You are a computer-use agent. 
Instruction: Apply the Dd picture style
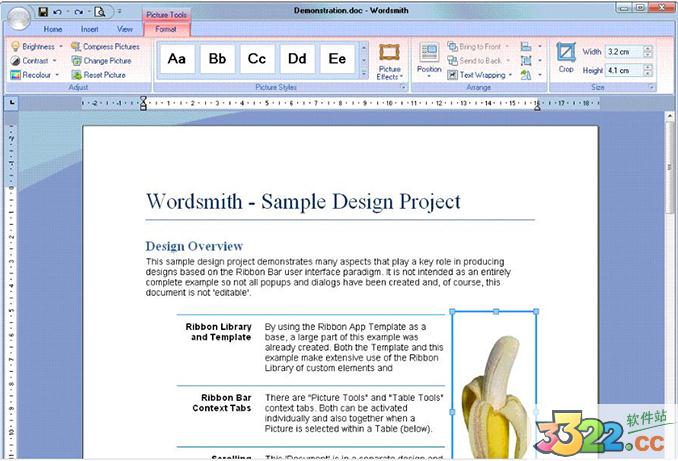click(x=297, y=59)
